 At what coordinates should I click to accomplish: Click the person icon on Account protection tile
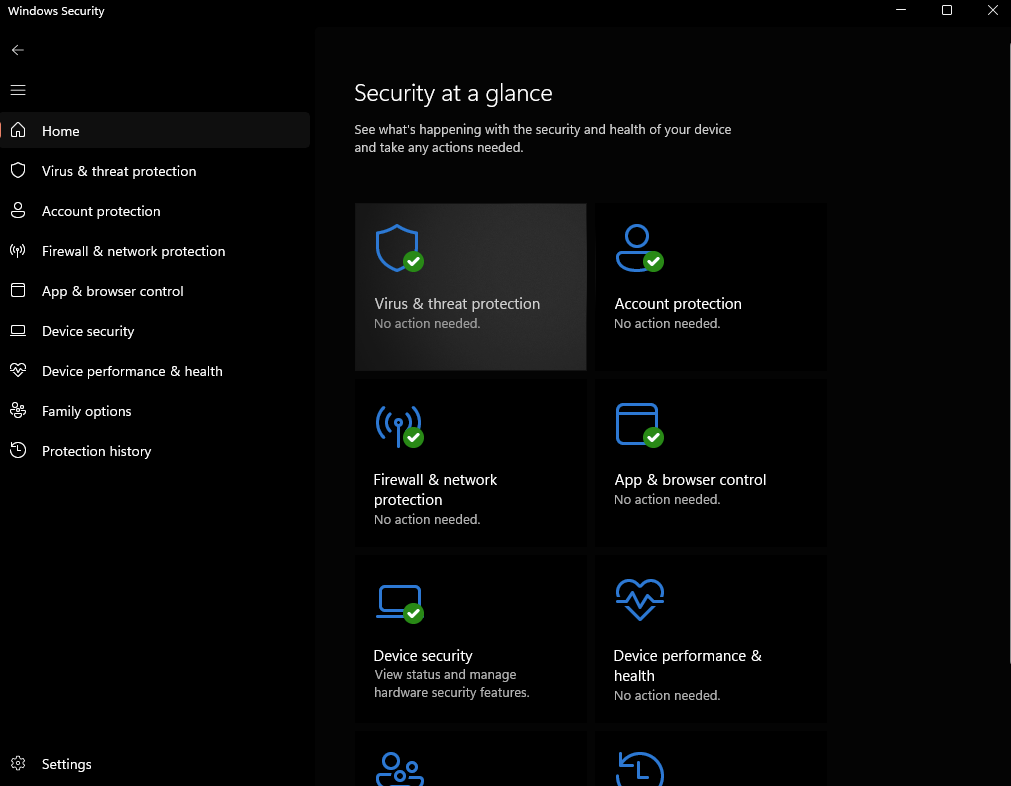635,247
